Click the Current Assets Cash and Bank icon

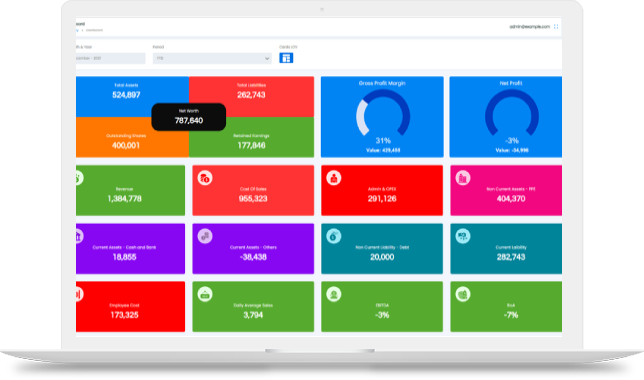pyautogui.click(x=79, y=236)
